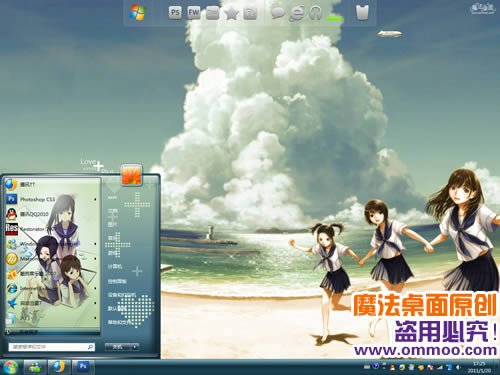
Task: Open Internet Explorer from the Start menu
Action: 53,288
